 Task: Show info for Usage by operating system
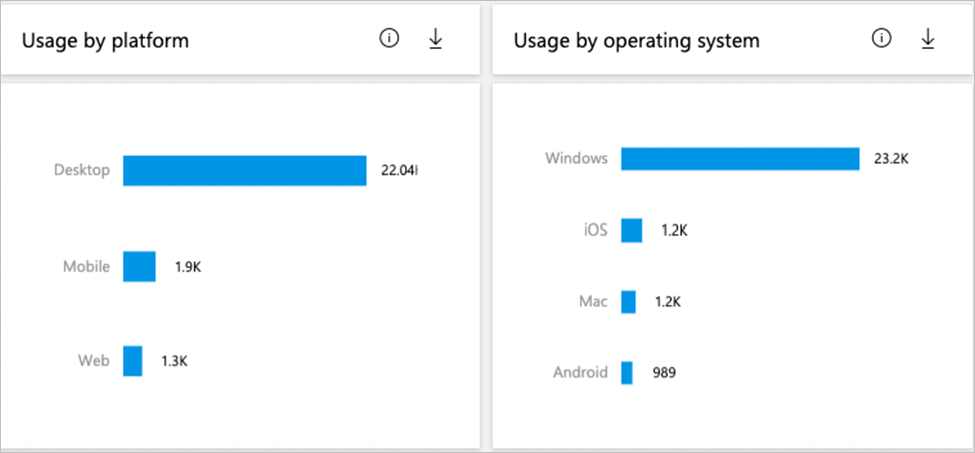click(x=881, y=39)
